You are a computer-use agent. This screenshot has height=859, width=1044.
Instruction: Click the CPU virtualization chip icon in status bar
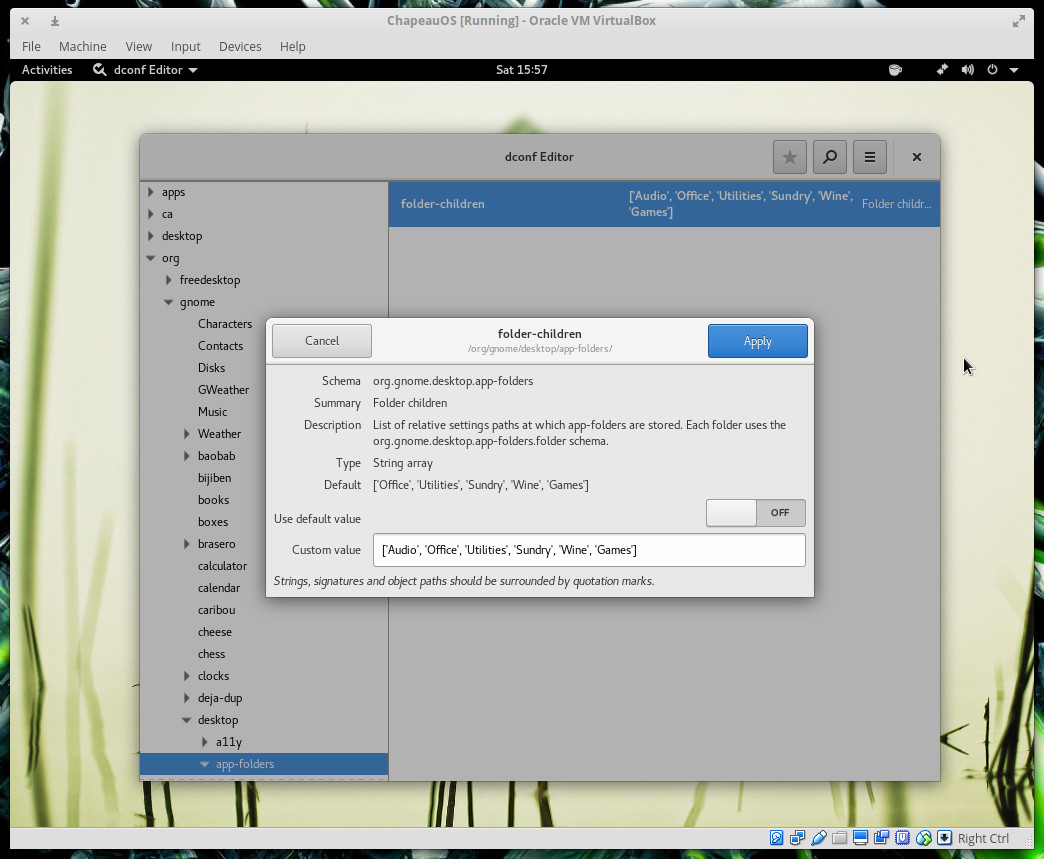point(902,838)
